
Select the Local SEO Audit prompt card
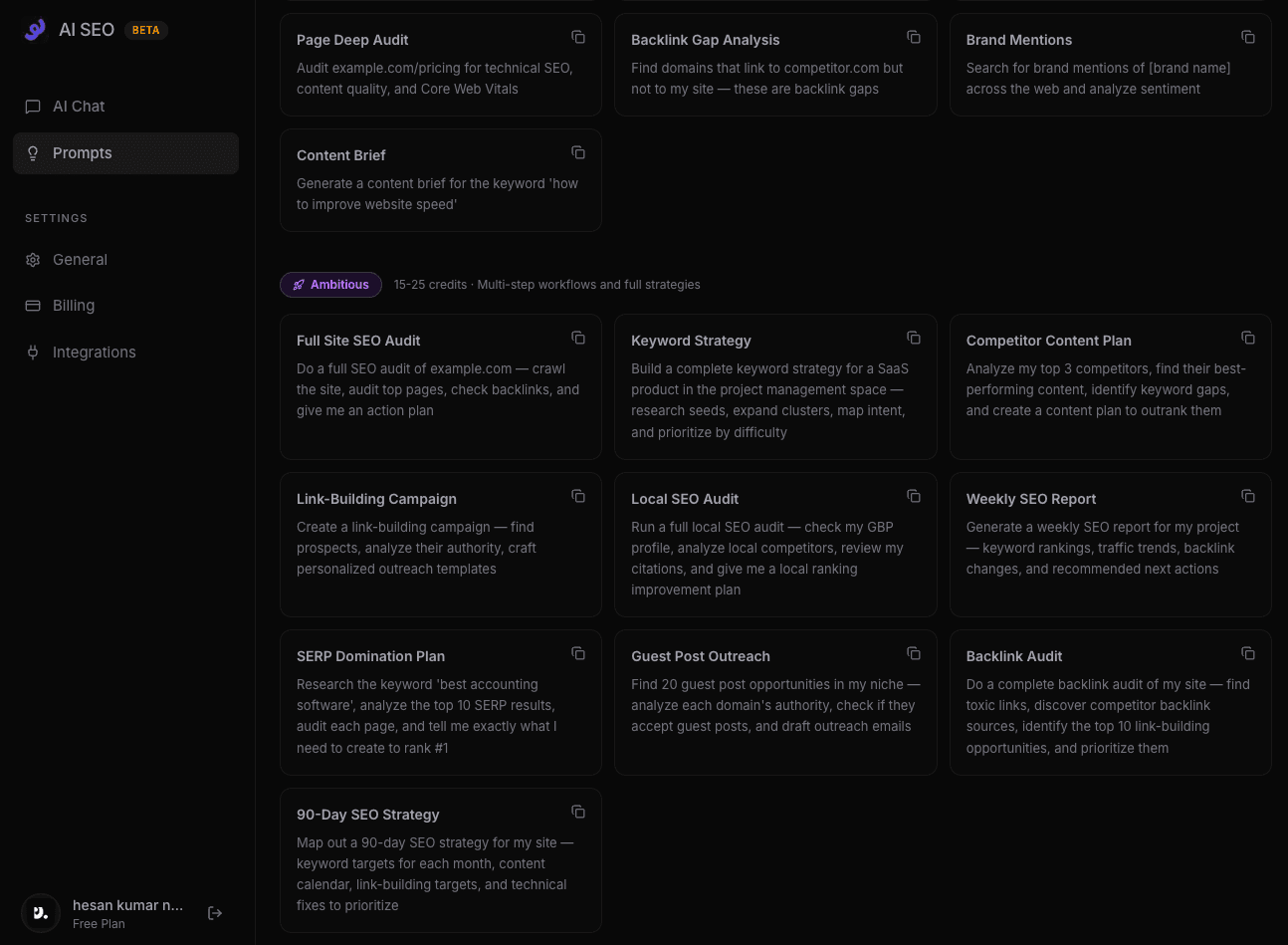click(x=775, y=544)
